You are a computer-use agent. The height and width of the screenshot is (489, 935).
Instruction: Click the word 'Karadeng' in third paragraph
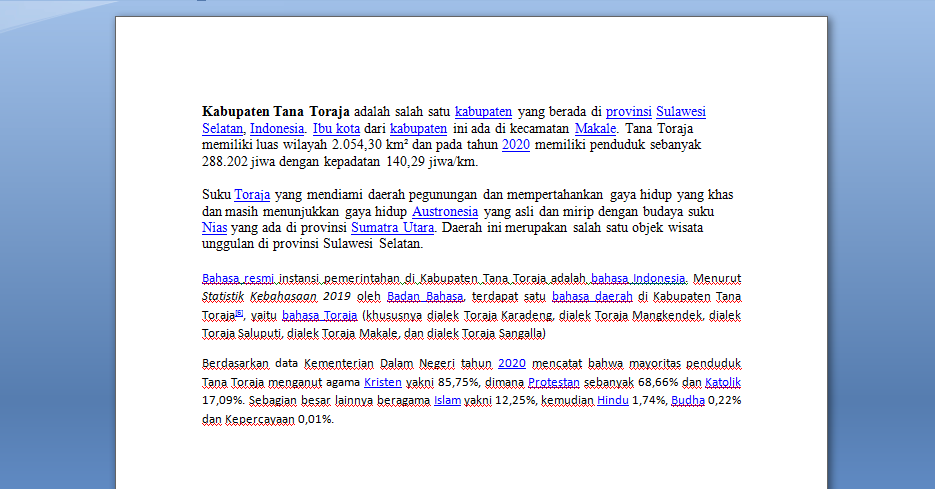[527, 315]
